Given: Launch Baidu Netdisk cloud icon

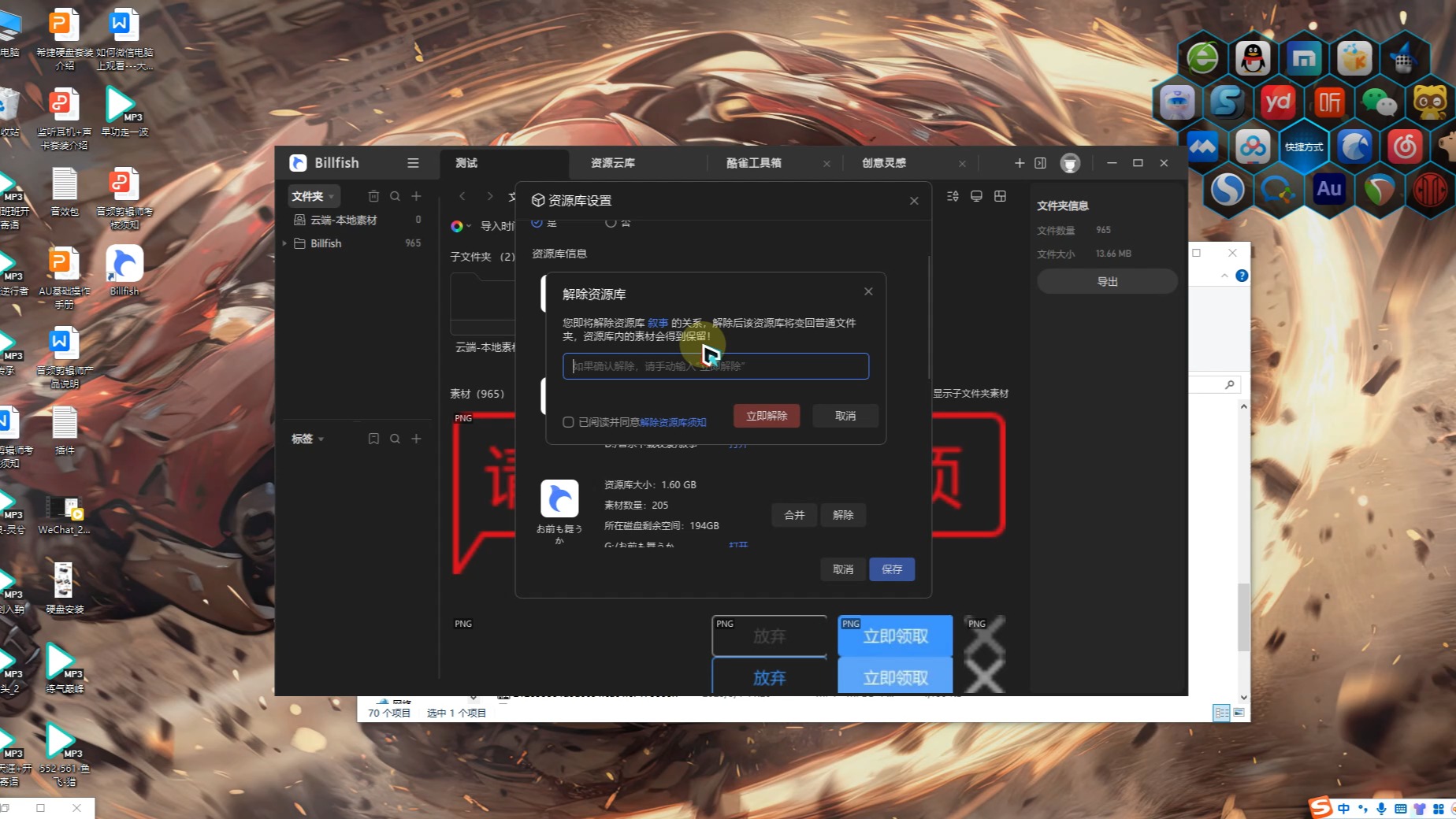Looking at the screenshot, I should (1253, 146).
